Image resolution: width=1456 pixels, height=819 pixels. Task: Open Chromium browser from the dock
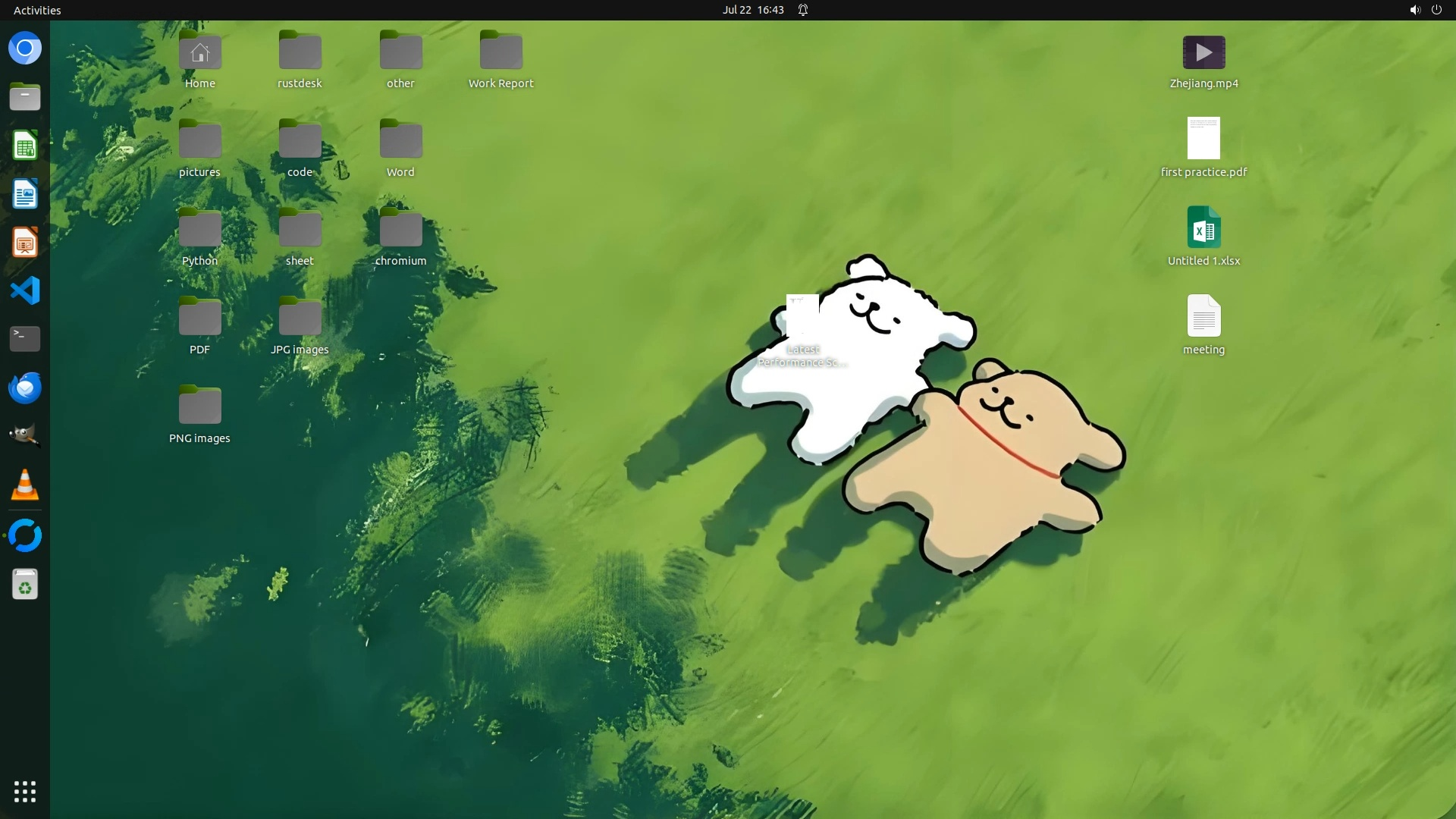pyautogui.click(x=25, y=49)
